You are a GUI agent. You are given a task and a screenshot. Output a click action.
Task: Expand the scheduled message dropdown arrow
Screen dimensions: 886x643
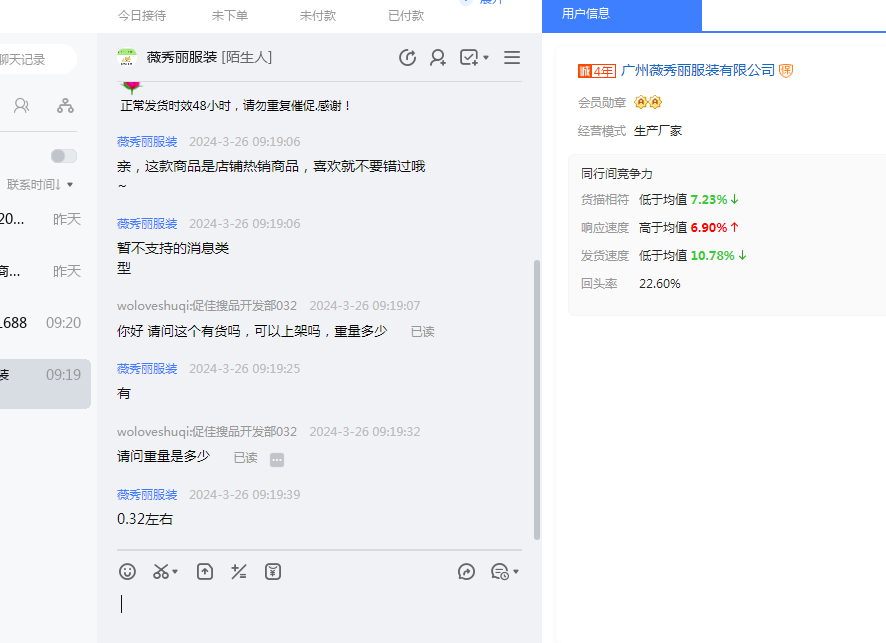coord(516,572)
